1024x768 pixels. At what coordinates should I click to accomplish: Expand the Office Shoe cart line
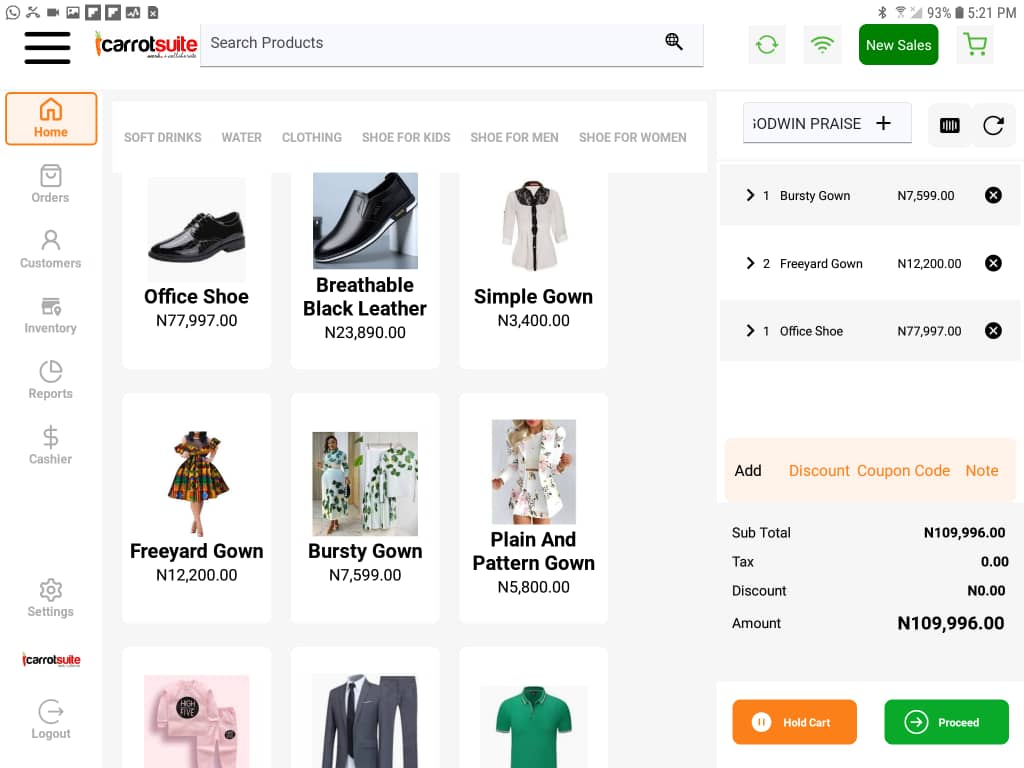coord(750,331)
